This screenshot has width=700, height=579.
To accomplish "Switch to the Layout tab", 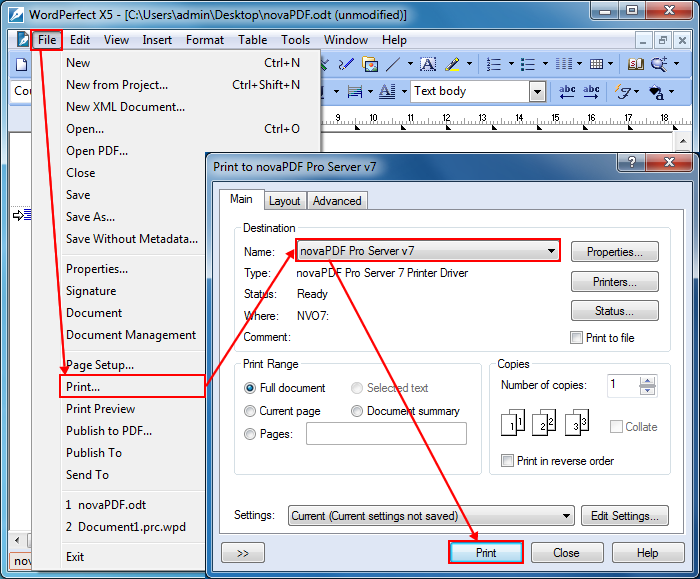I will point(284,201).
